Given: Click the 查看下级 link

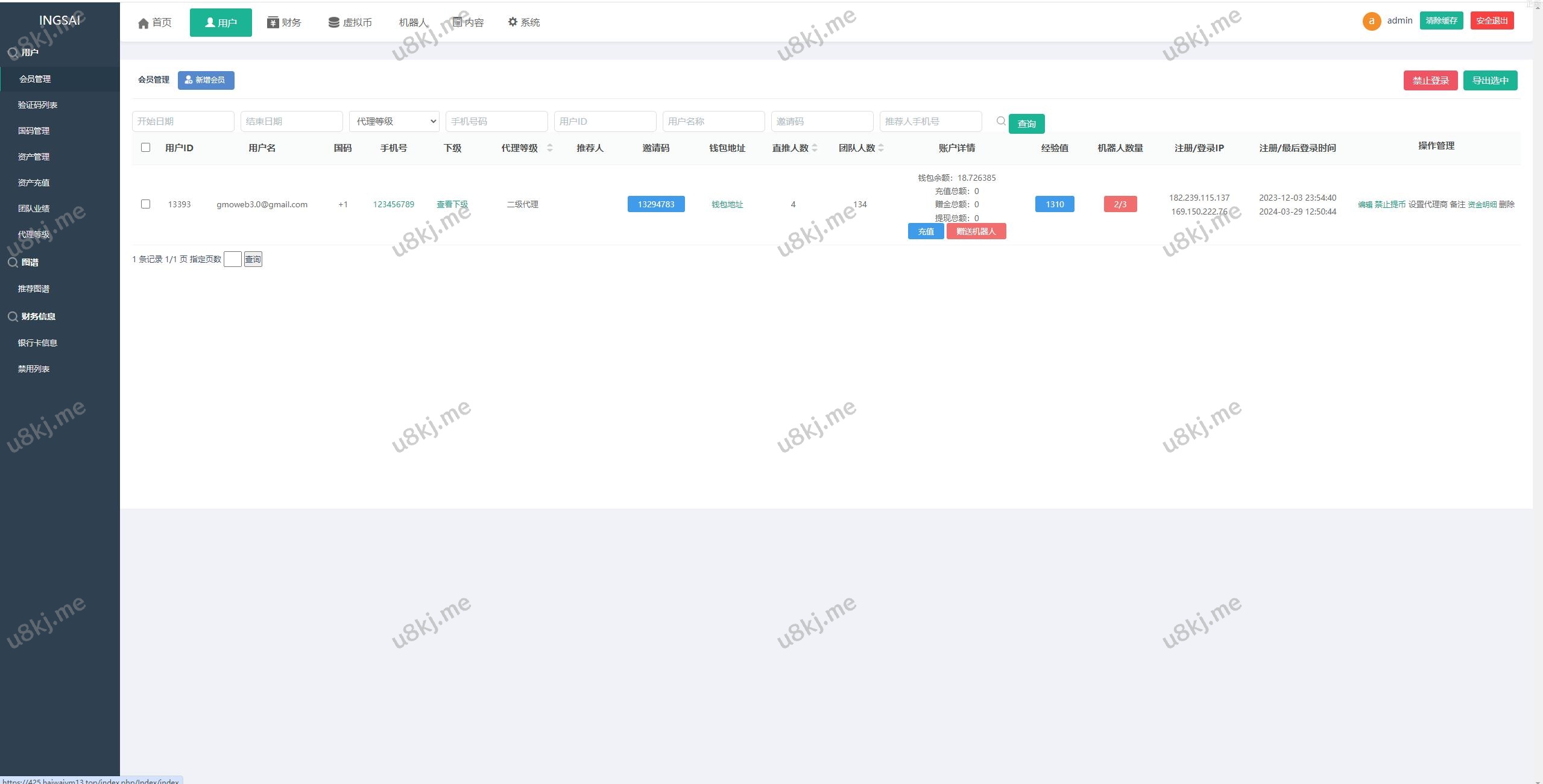Looking at the screenshot, I should [452, 204].
